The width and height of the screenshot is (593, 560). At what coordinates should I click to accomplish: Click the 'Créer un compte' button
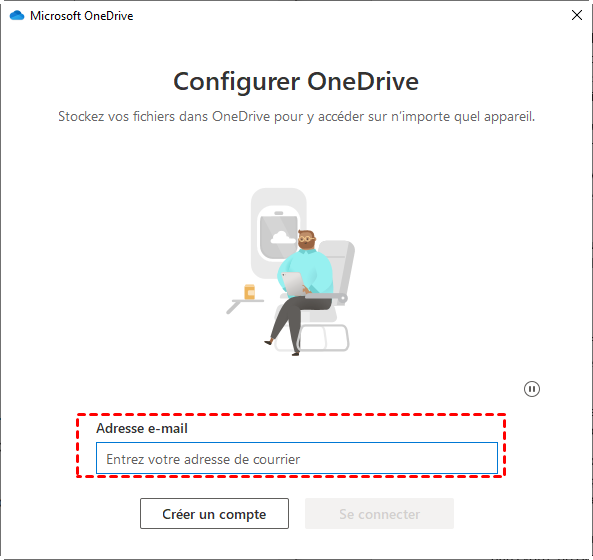click(214, 513)
